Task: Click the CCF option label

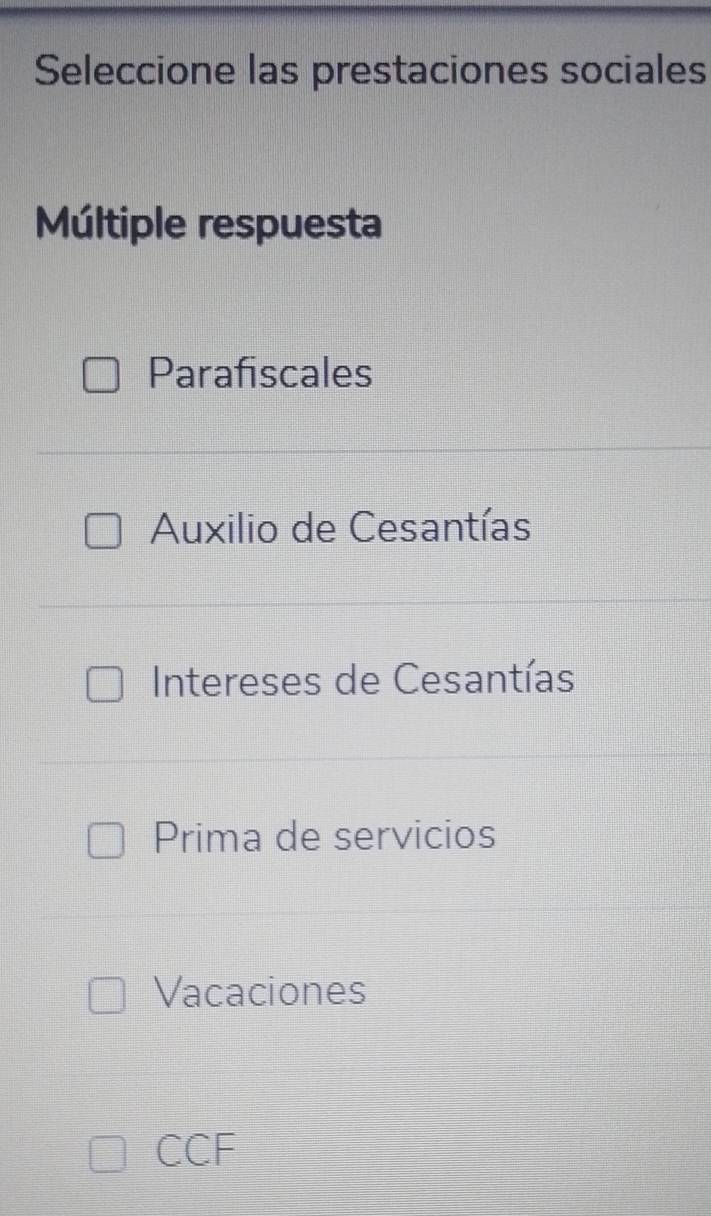Action: [200, 1151]
